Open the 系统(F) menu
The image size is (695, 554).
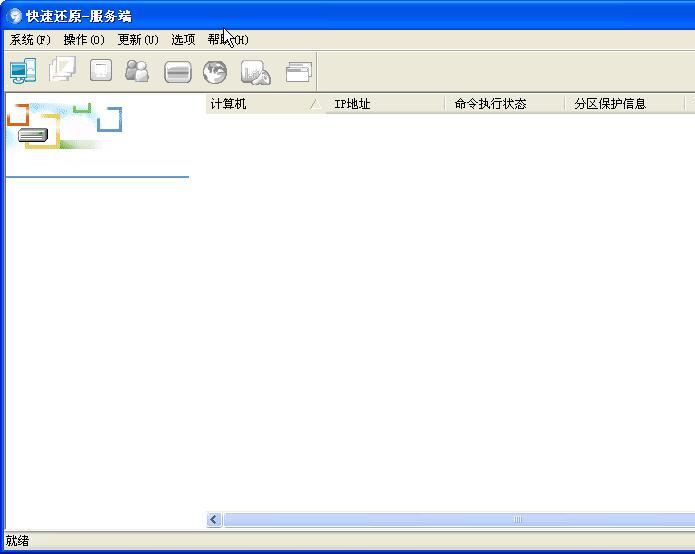tap(30, 40)
